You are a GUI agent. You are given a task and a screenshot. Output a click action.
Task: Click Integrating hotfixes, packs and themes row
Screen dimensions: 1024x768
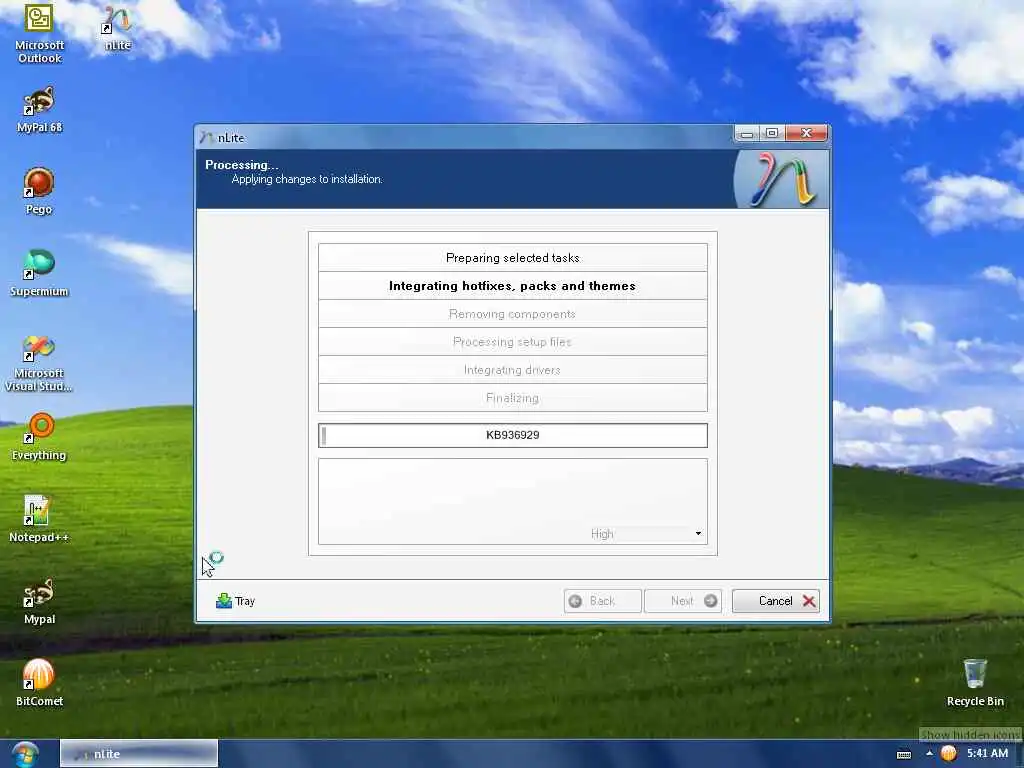pos(513,285)
